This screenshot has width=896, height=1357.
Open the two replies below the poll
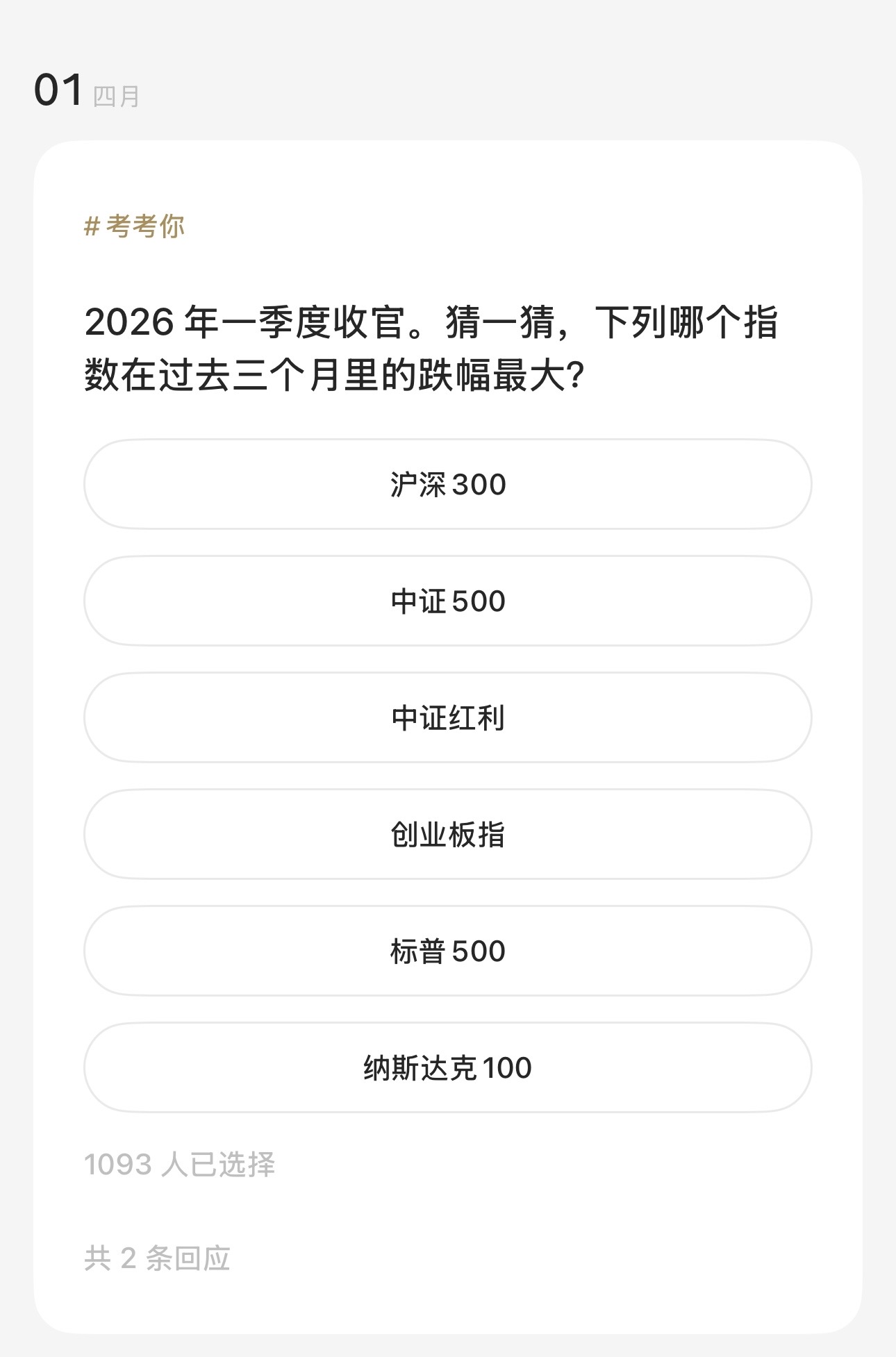[157, 1258]
